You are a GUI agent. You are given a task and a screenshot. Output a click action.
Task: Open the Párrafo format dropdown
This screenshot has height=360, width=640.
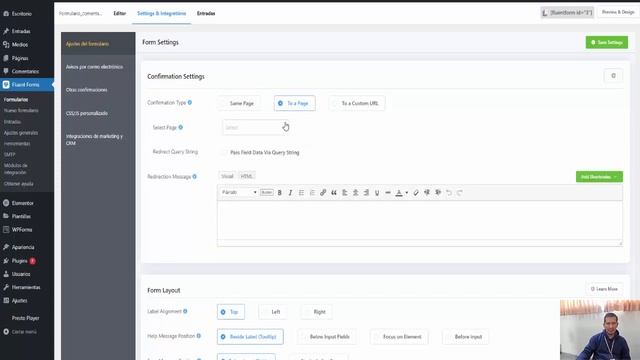[239, 192]
